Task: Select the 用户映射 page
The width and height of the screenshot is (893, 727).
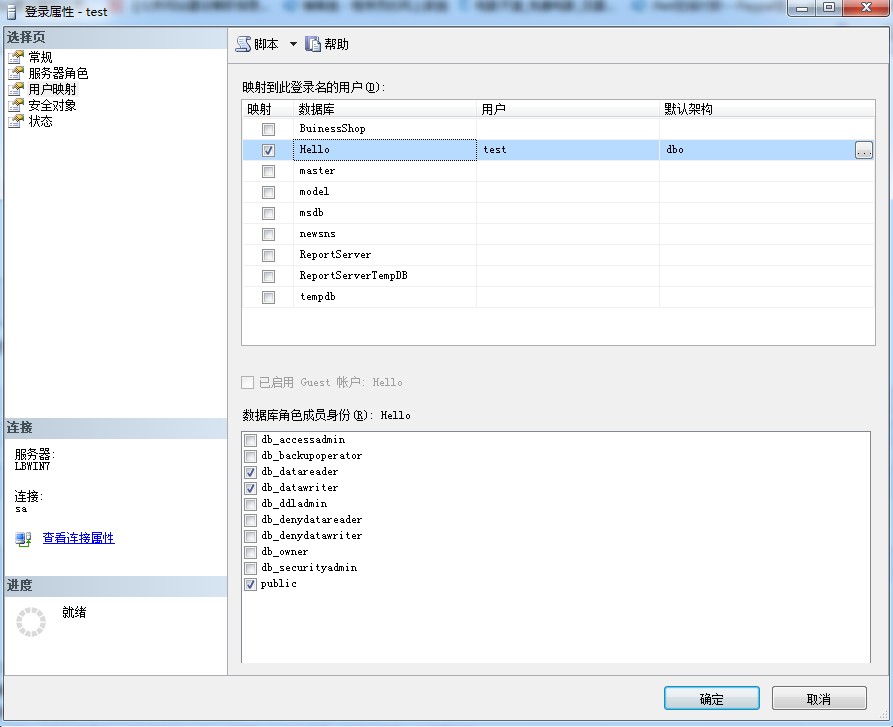Action: [52, 89]
